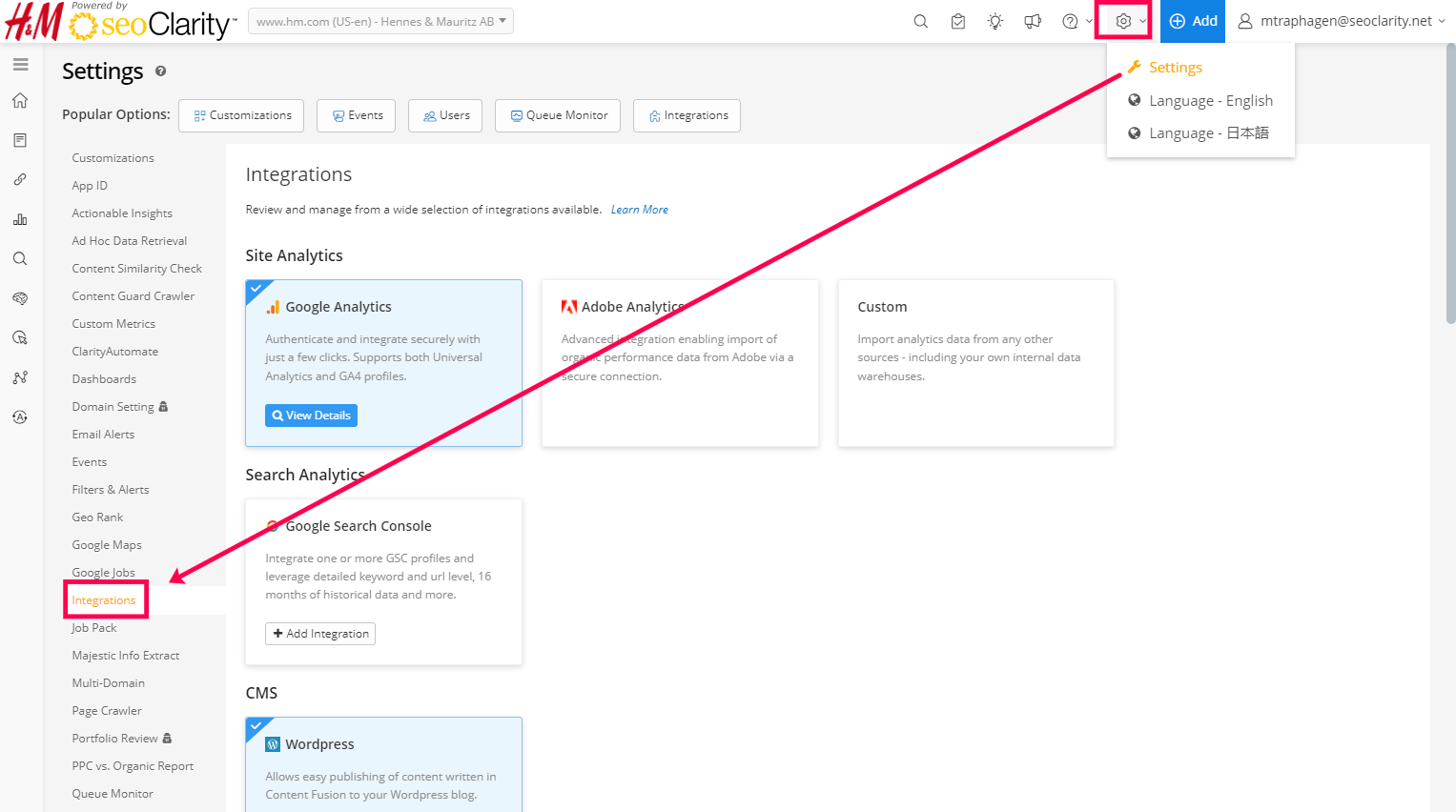Click Add Integration for Google Search Console
Image resolution: width=1456 pixels, height=812 pixels.
320,634
